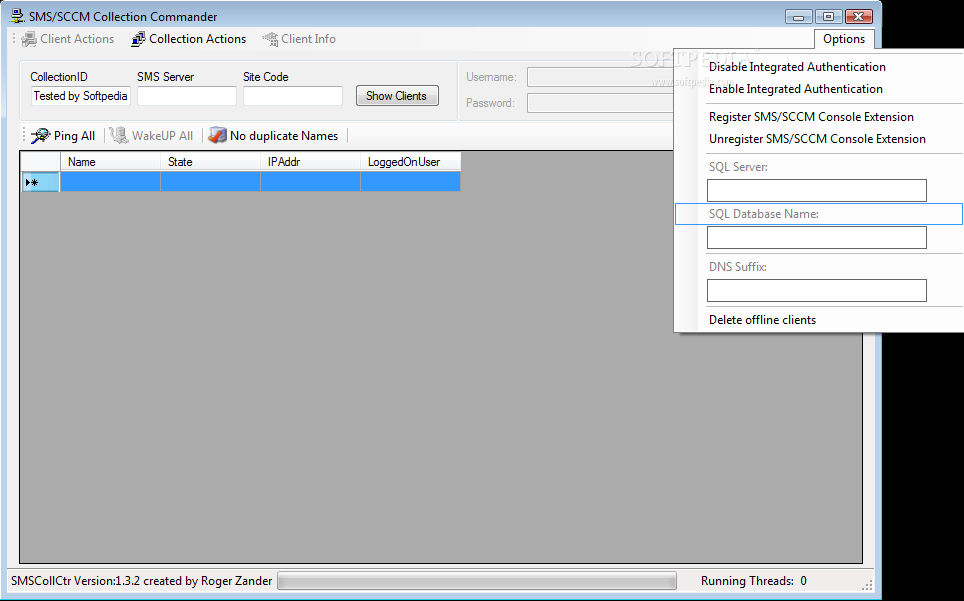Screen dimensions: 964x601
Task: Click the Show Clients button
Action: tap(397, 96)
